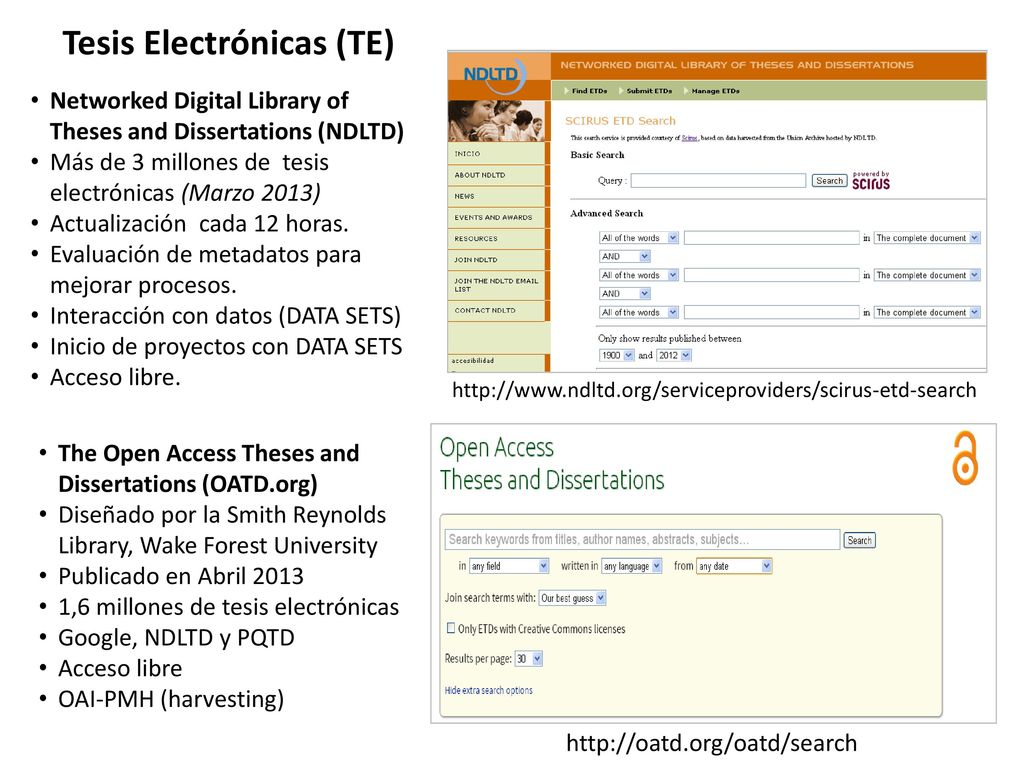Image resolution: width=1024 pixels, height=768 pixels.
Task: Click the SCIRUS ETD Search heading
Action: pos(620,121)
